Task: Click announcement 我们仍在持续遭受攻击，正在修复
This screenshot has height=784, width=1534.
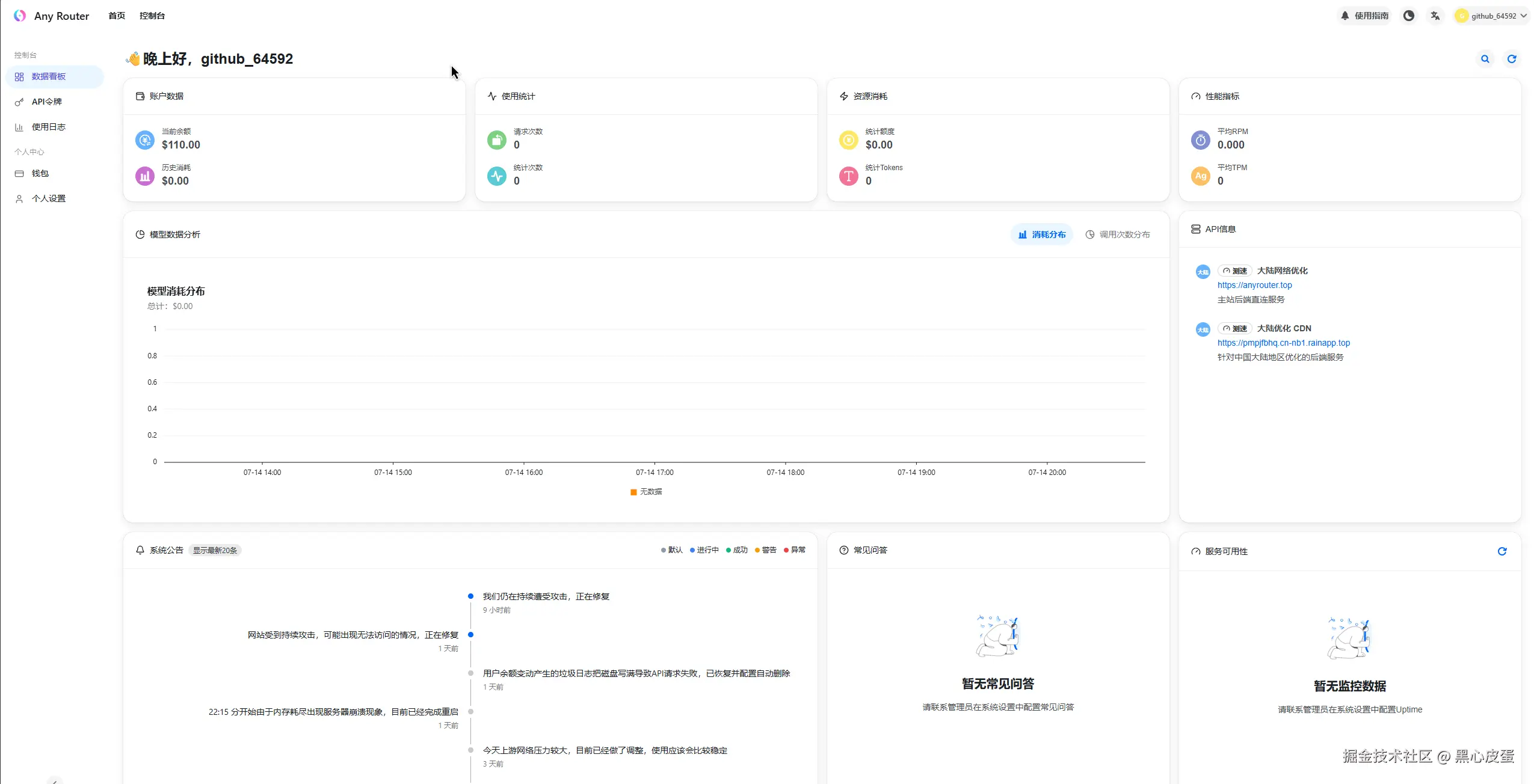Action: (546, 596)
